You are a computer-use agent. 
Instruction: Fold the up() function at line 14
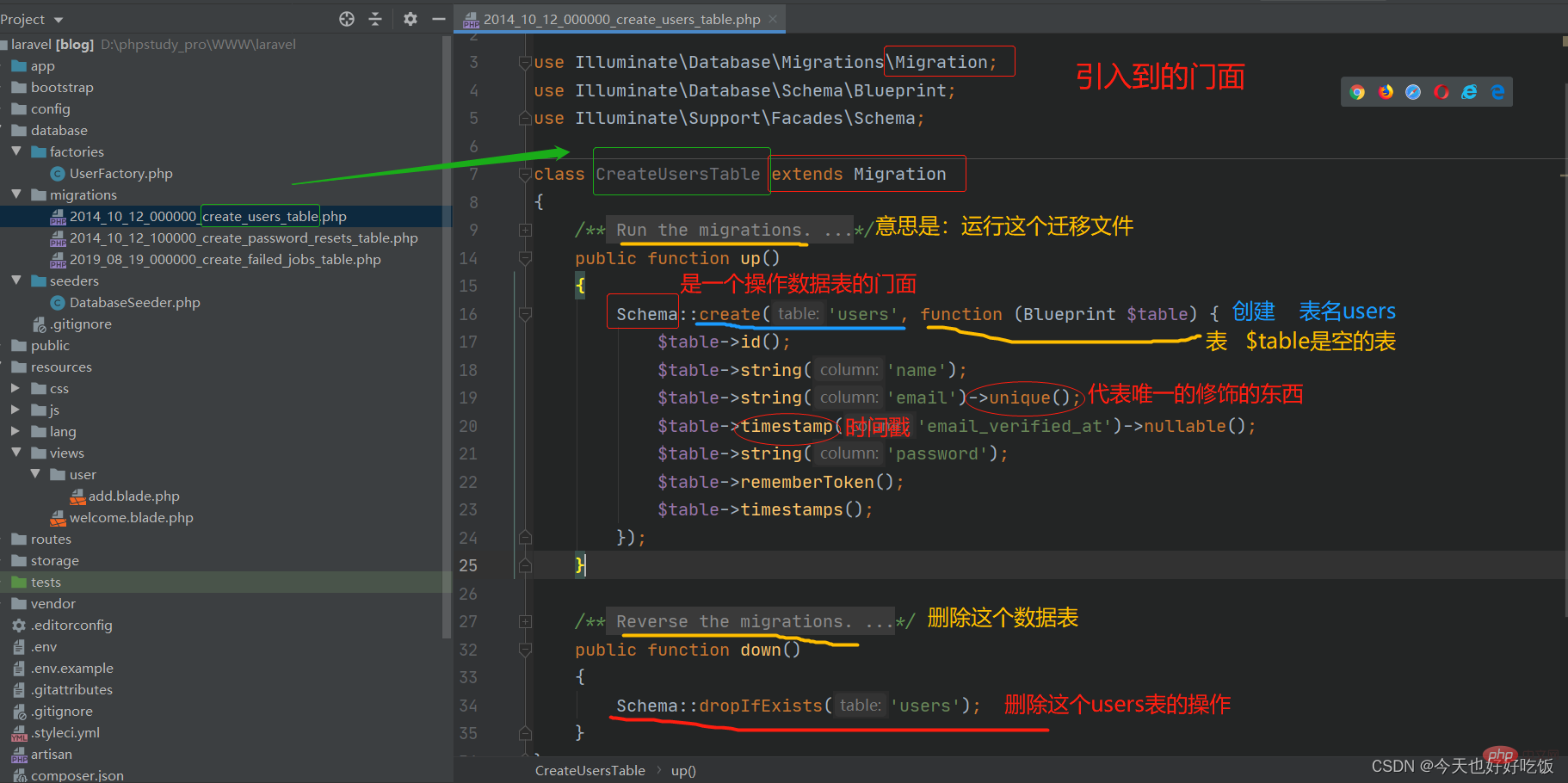525,258
